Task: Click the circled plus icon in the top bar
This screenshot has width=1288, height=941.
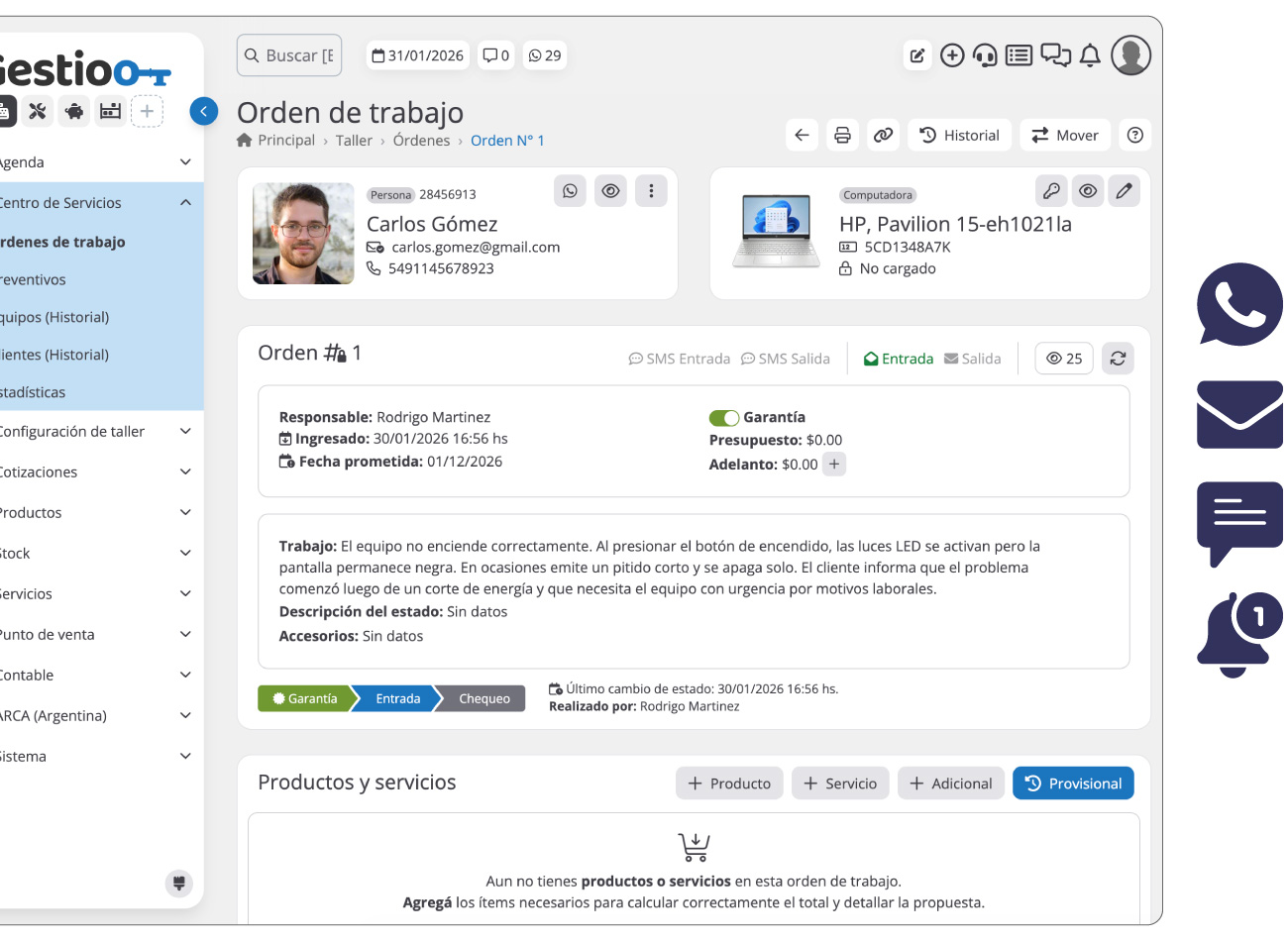Action: tap(952, 55)
